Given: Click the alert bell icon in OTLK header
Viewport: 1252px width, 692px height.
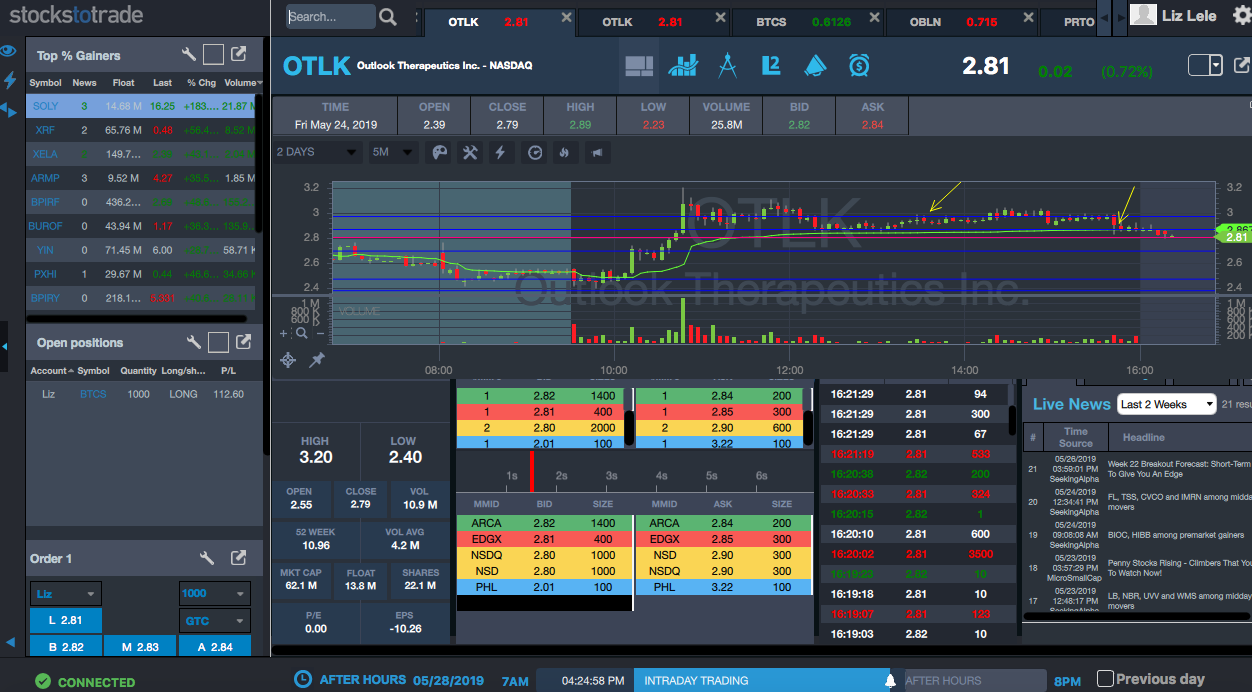Looking at the screenshot, I should [816, 66].
